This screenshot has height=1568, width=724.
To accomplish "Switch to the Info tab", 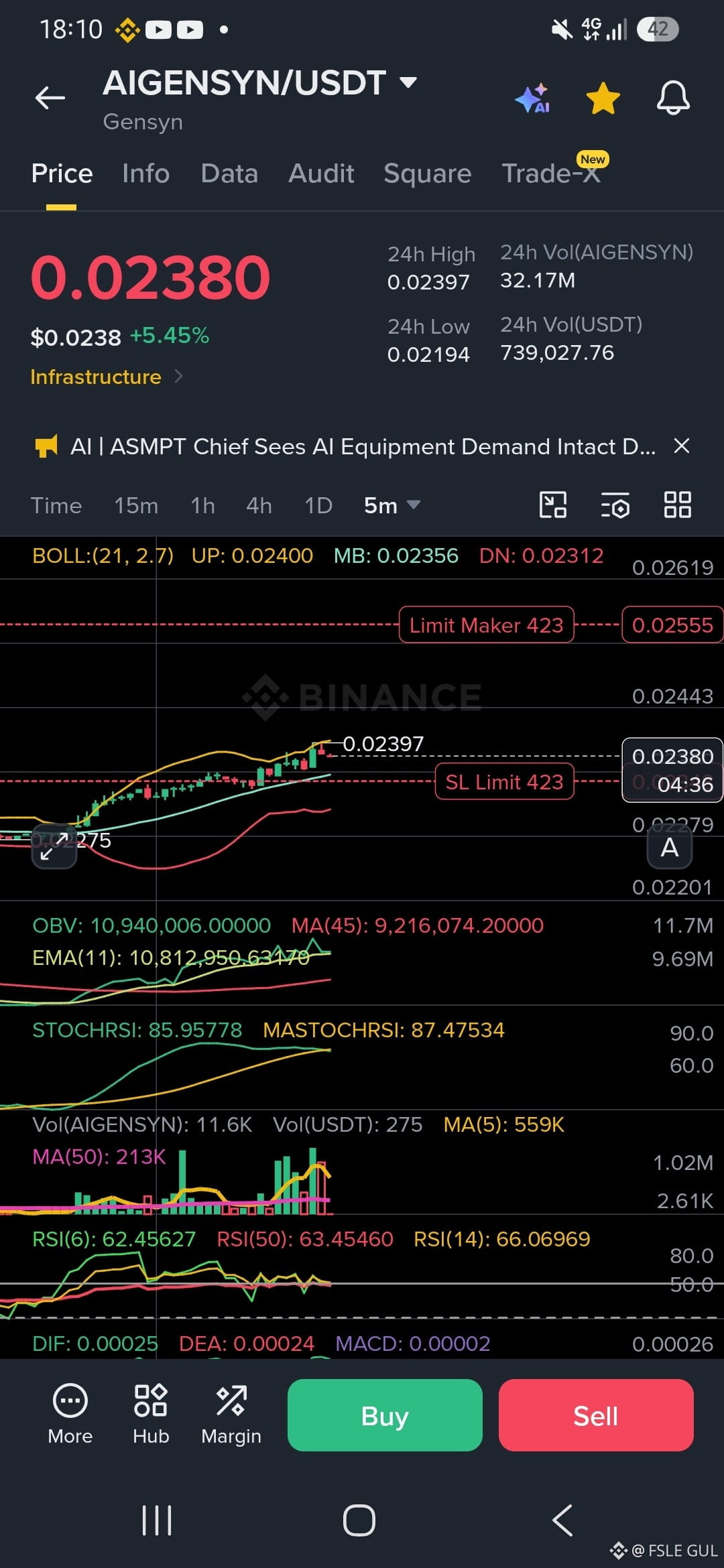I will coord(145,174).
